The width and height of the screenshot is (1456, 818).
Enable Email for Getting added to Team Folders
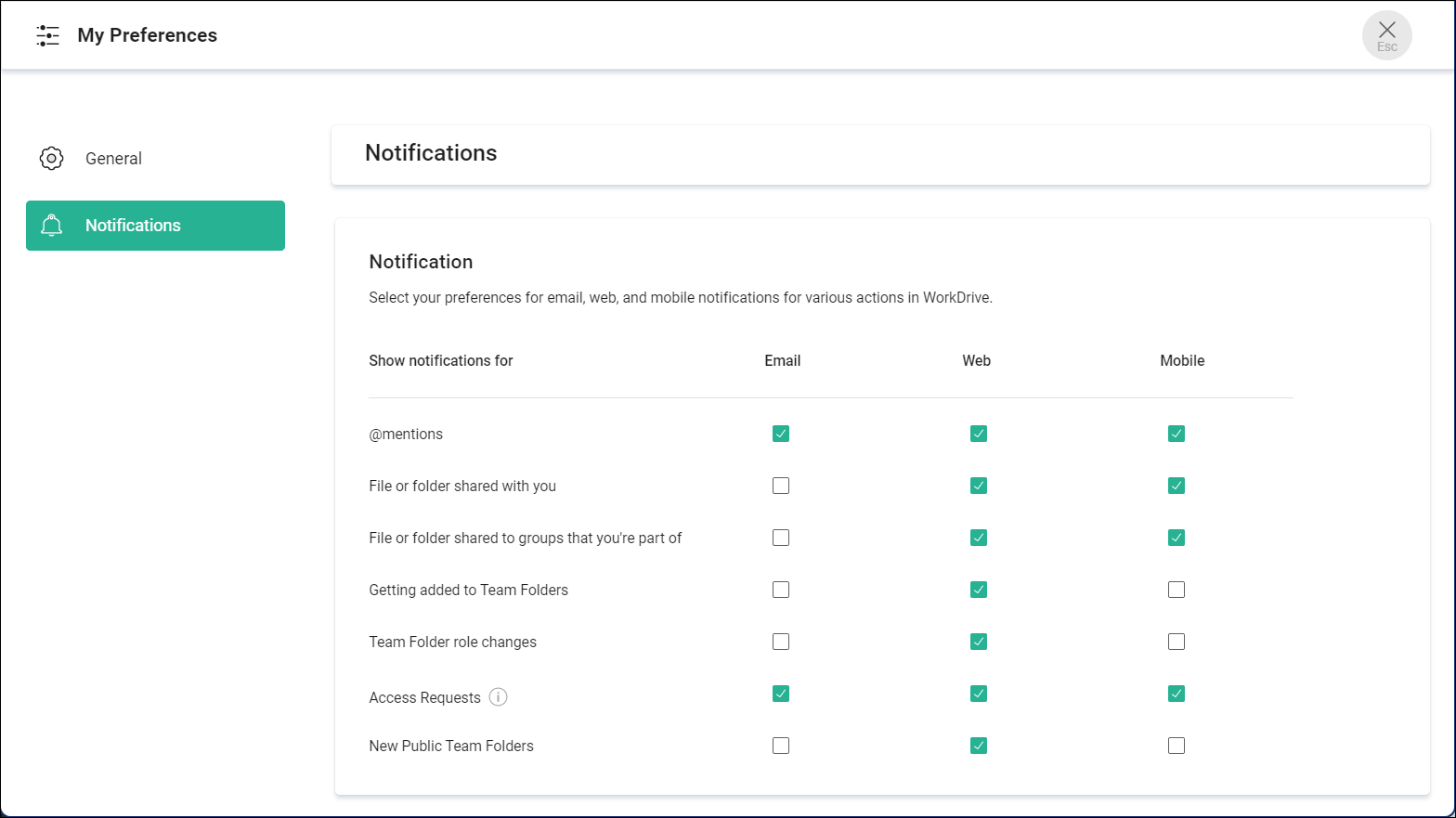click(781, 590)
